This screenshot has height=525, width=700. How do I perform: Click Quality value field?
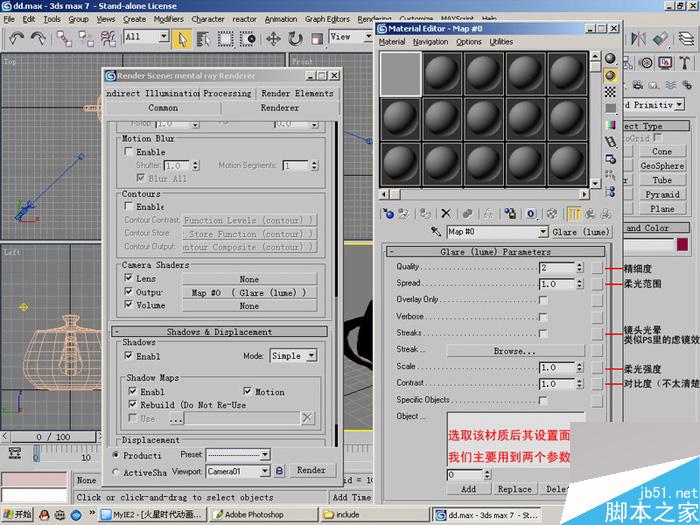[557, 267]
